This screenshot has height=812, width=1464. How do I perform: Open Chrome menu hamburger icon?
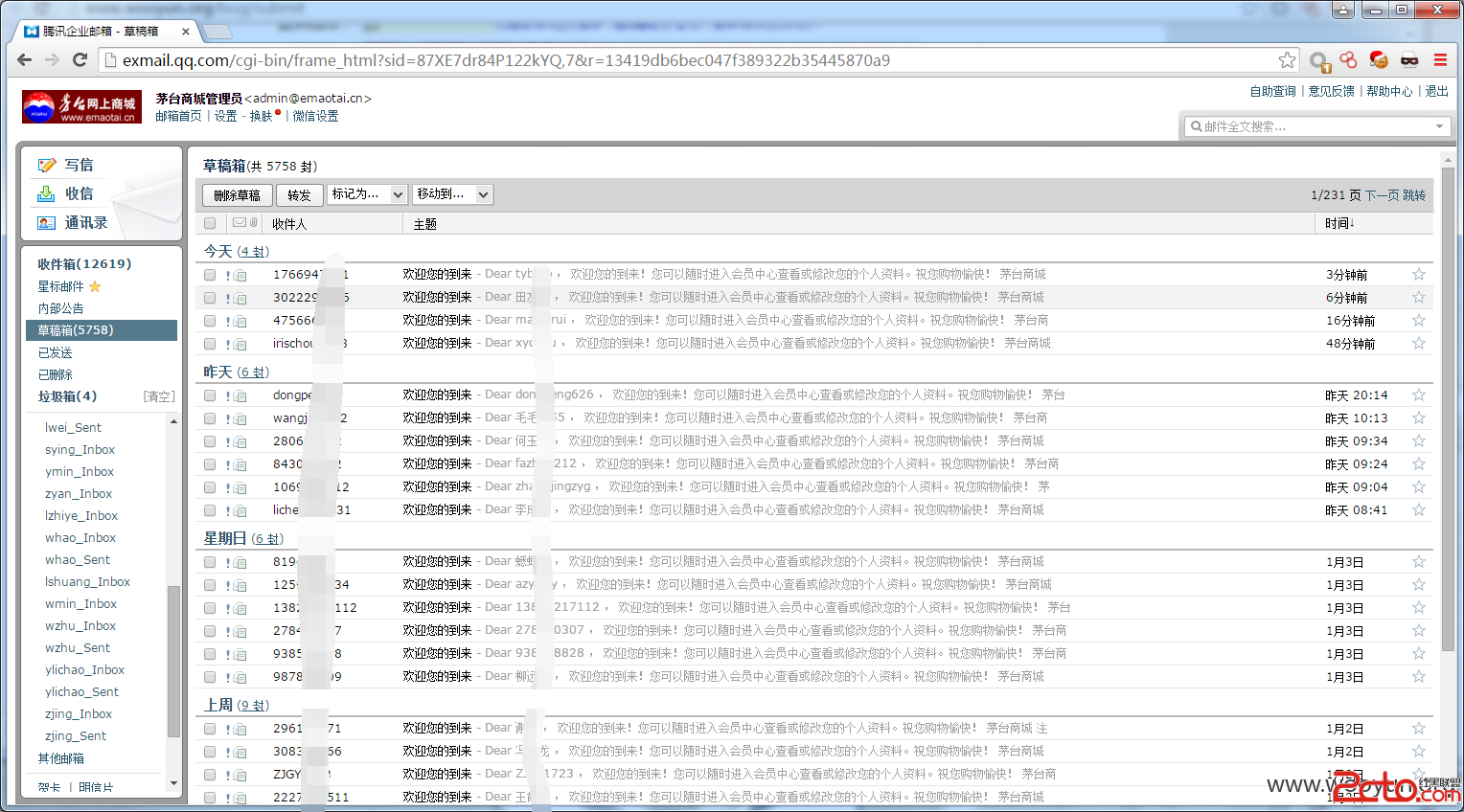(1440, 60)
